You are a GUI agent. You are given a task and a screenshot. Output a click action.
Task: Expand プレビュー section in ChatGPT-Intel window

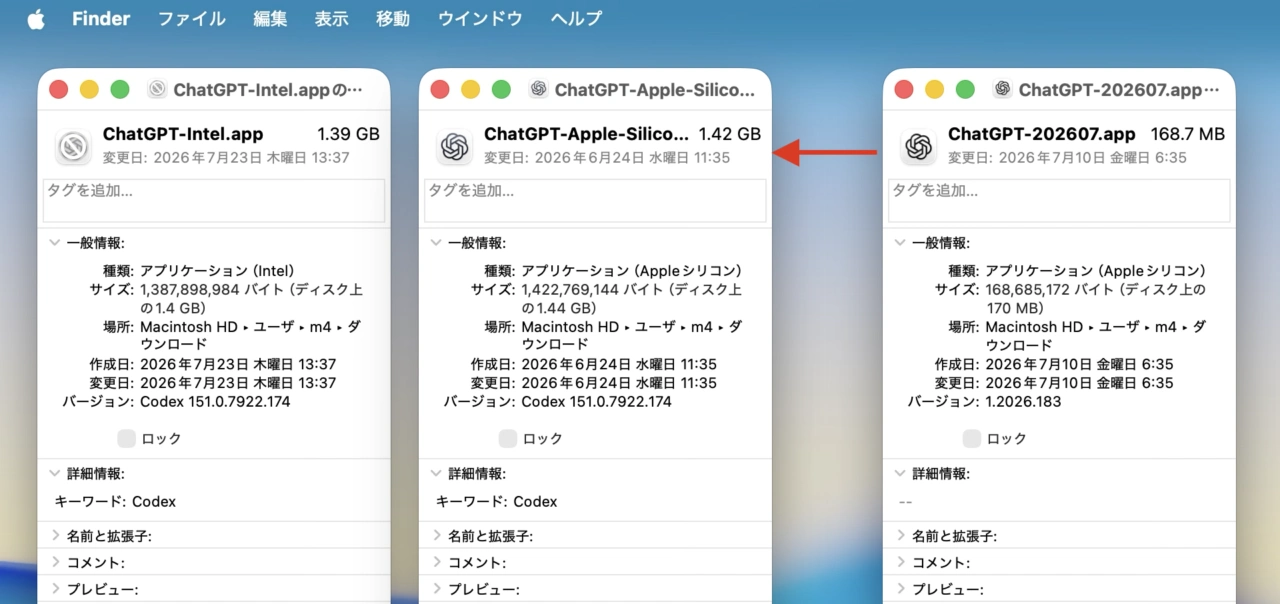(x=55, y=589)
